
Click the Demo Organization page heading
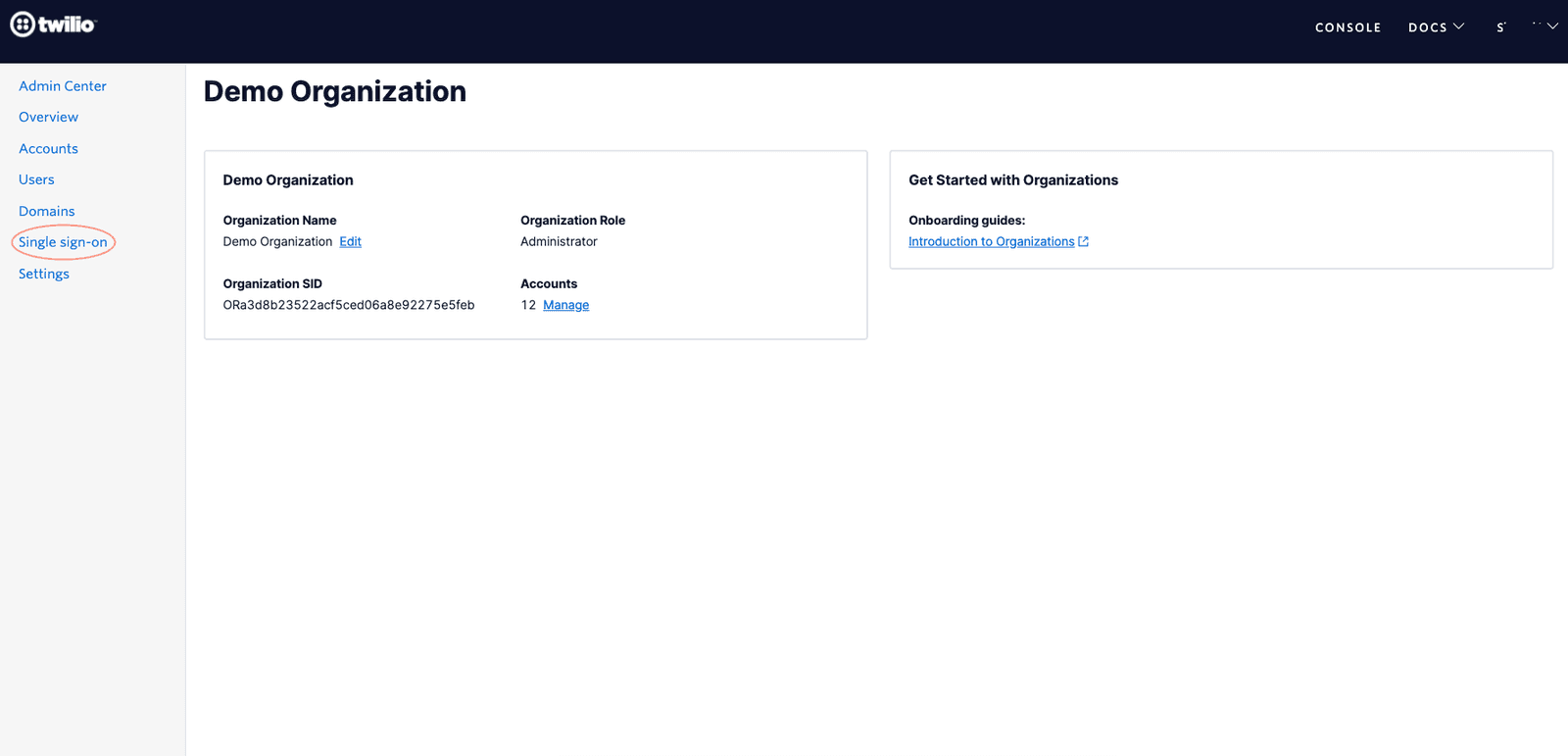pyautogui.click(x=335, y=91)
